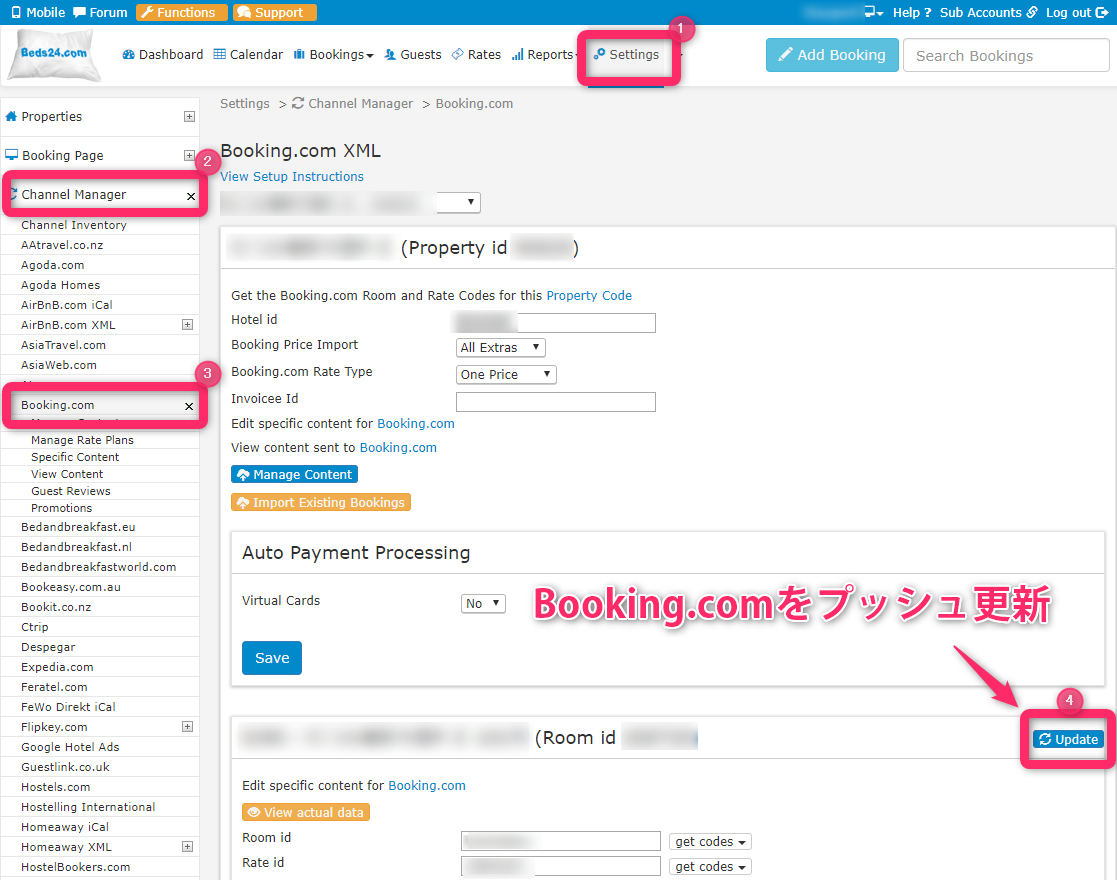Expand the Properties sidebar section
The image size is (1117, 880).
pos(189,116)
